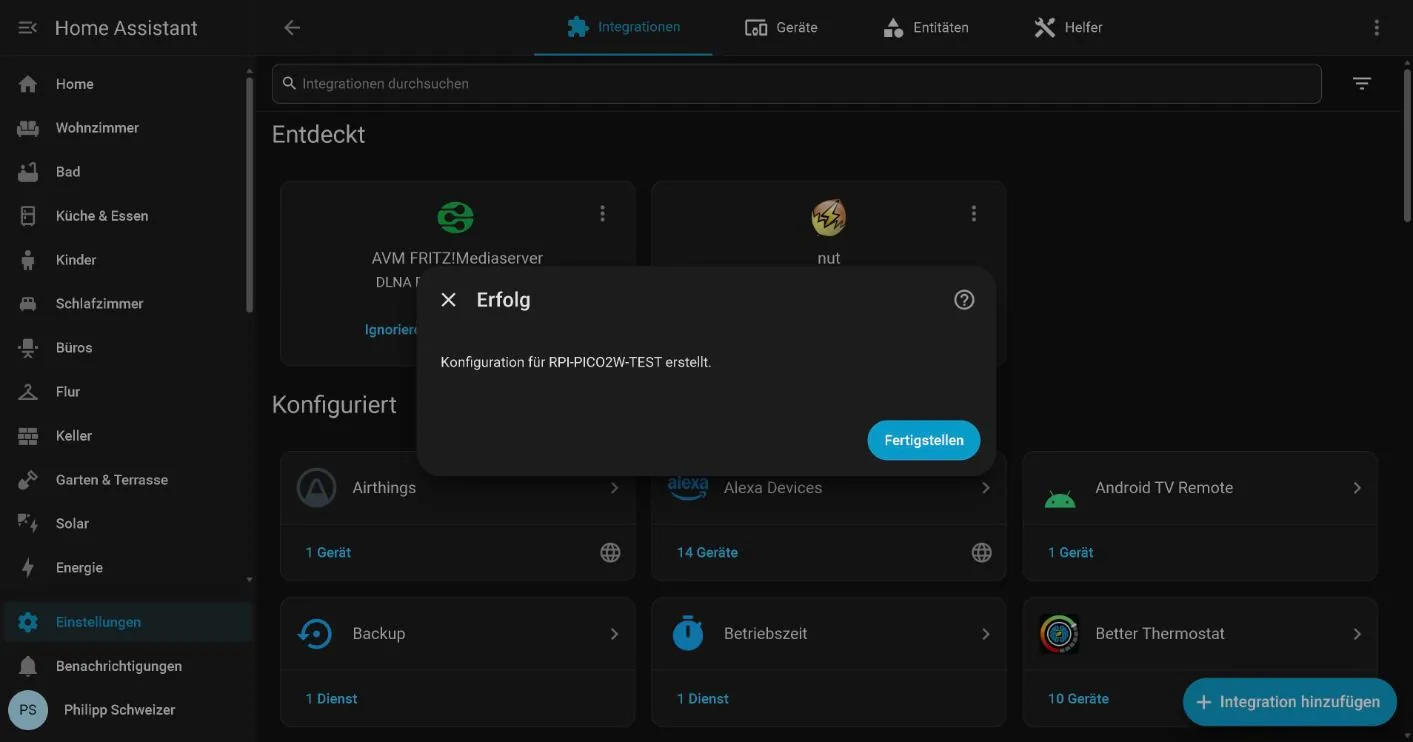Click Integrationen durchsuchen search field
The width and height of the screenshot is (1413, 742).
tap(796, 84)
